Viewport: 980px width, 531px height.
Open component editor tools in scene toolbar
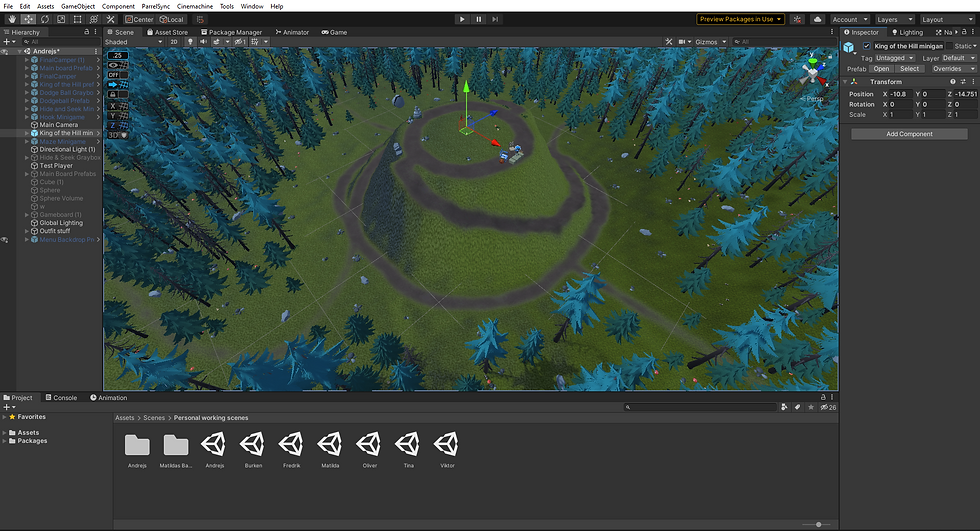point(669,42)
